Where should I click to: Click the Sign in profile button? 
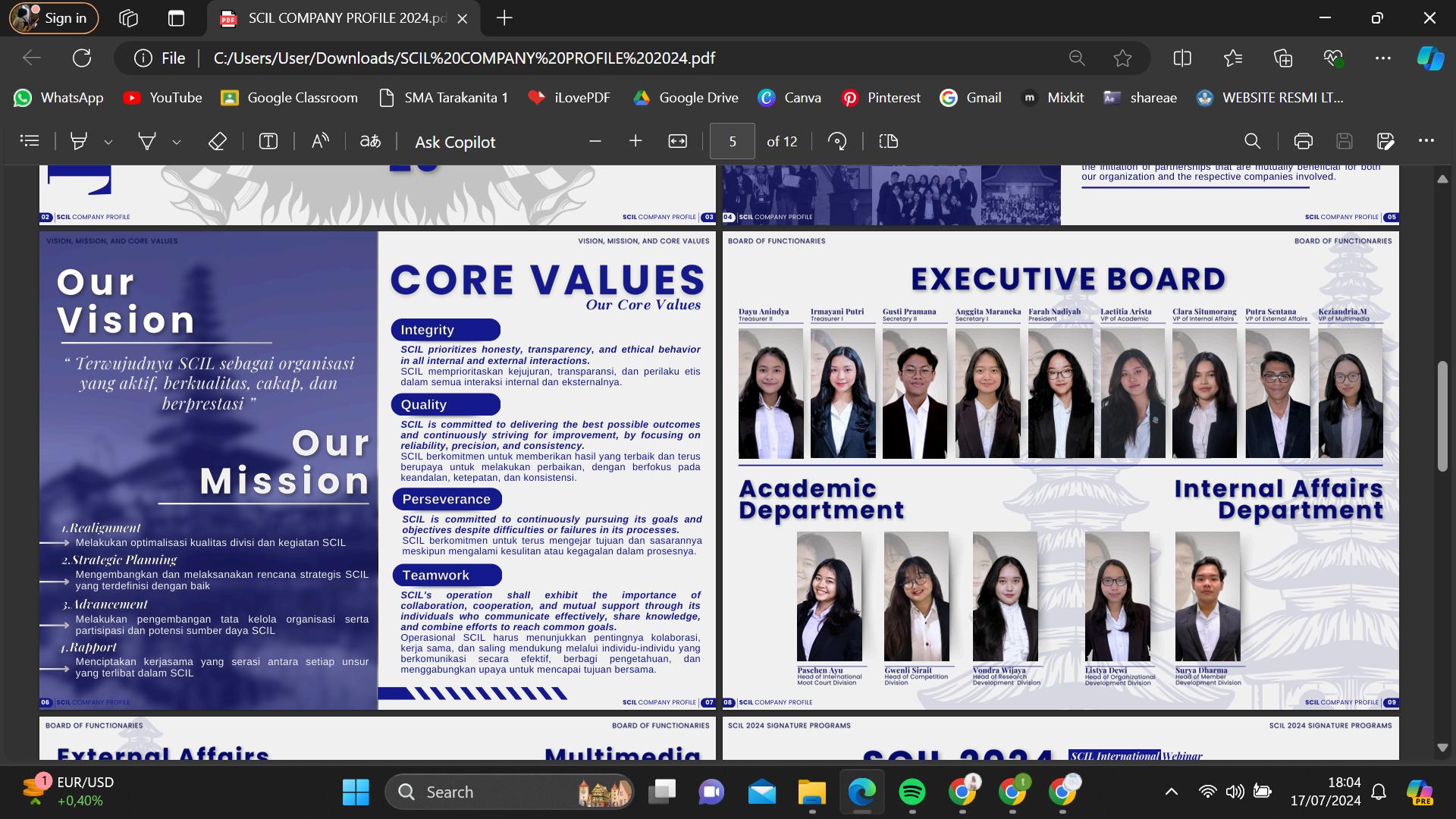(x=54, y=18)
